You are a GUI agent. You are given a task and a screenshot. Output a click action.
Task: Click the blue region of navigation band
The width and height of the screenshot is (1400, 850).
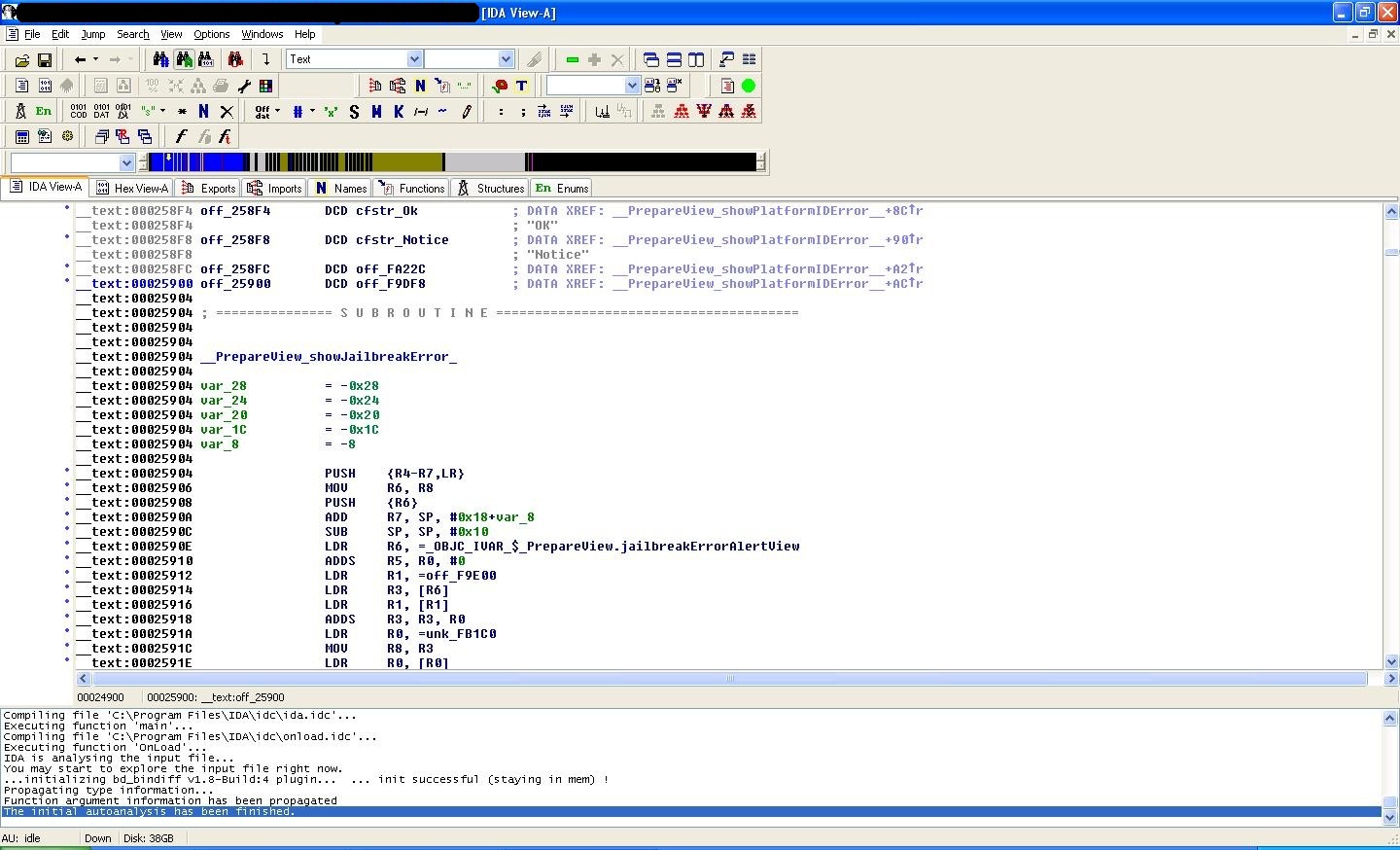(209, 161)
